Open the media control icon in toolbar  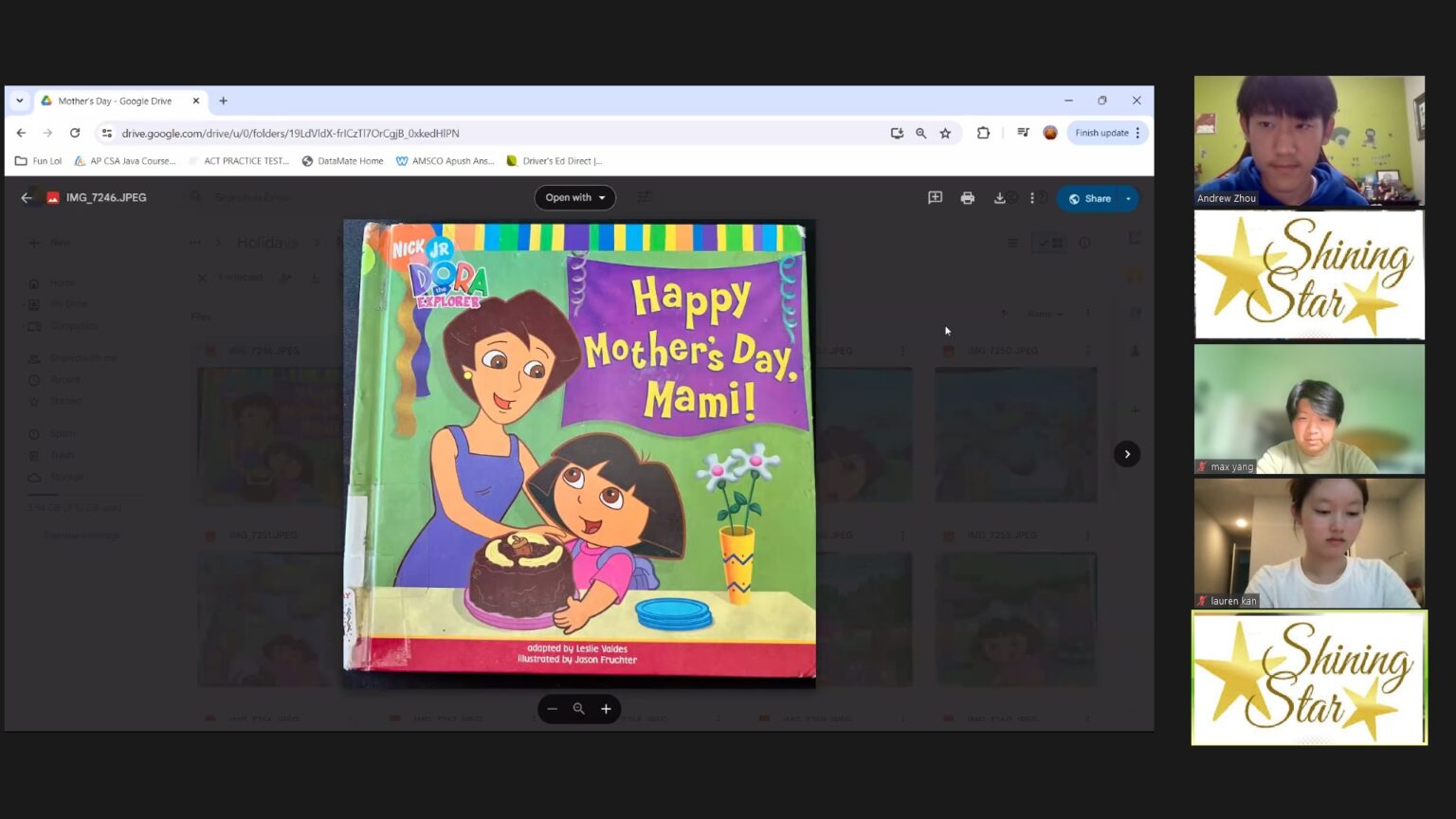[x=1023, y=134]
